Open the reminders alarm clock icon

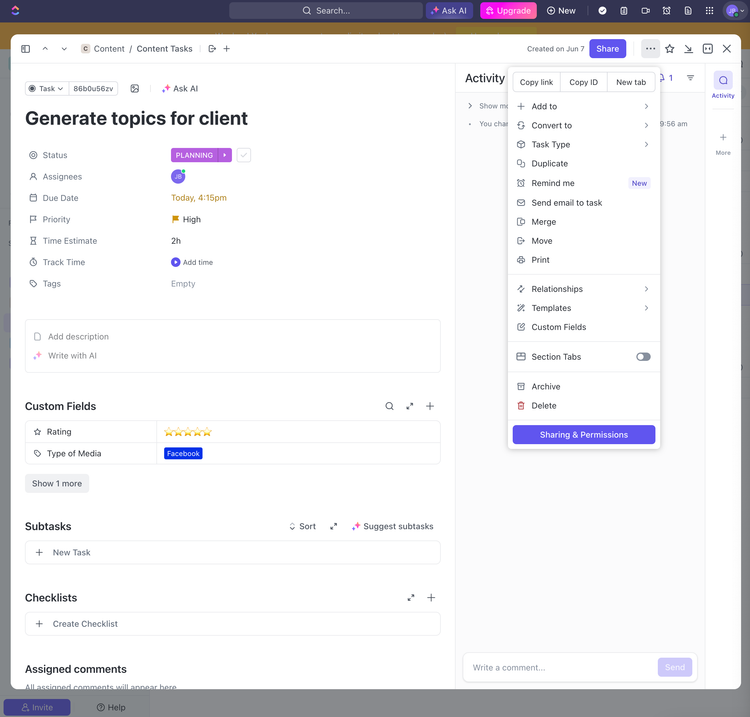coord(666,11)
